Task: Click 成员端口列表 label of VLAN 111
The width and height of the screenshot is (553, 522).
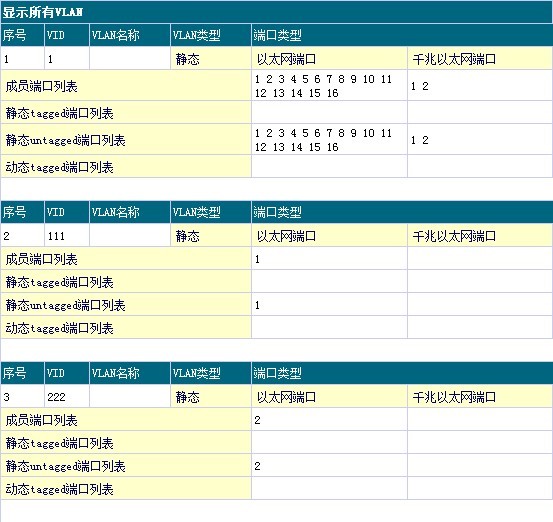Action: (41, 259)
